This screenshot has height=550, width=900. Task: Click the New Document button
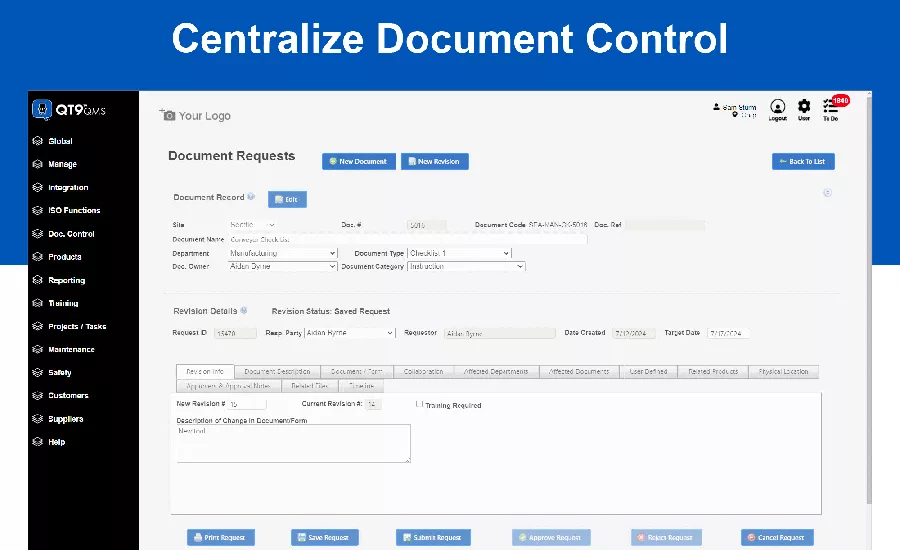click(359, 161)
